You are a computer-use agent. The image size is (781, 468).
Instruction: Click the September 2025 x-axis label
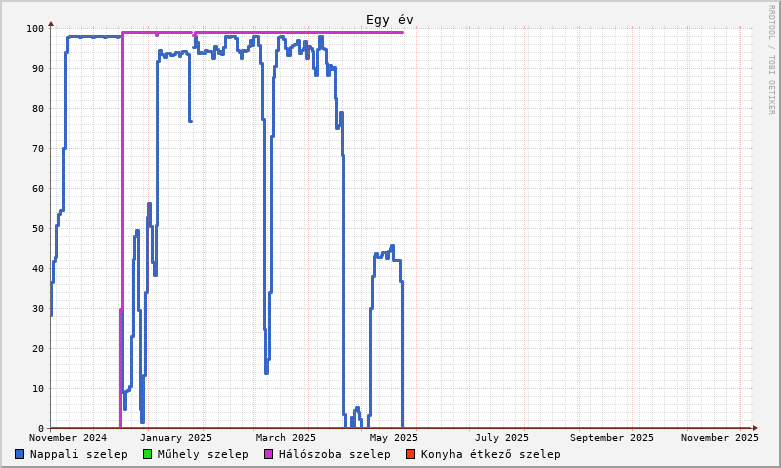(x=612, y=437)
